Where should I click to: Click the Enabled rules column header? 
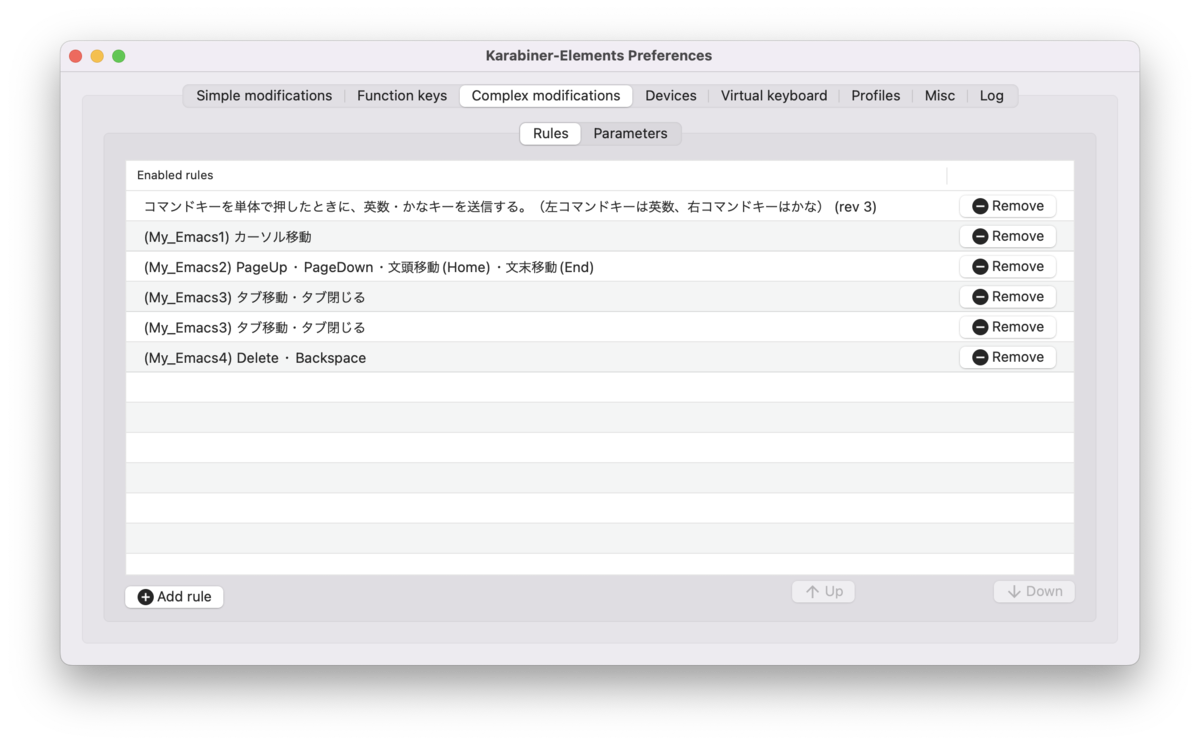pos(536,175)
